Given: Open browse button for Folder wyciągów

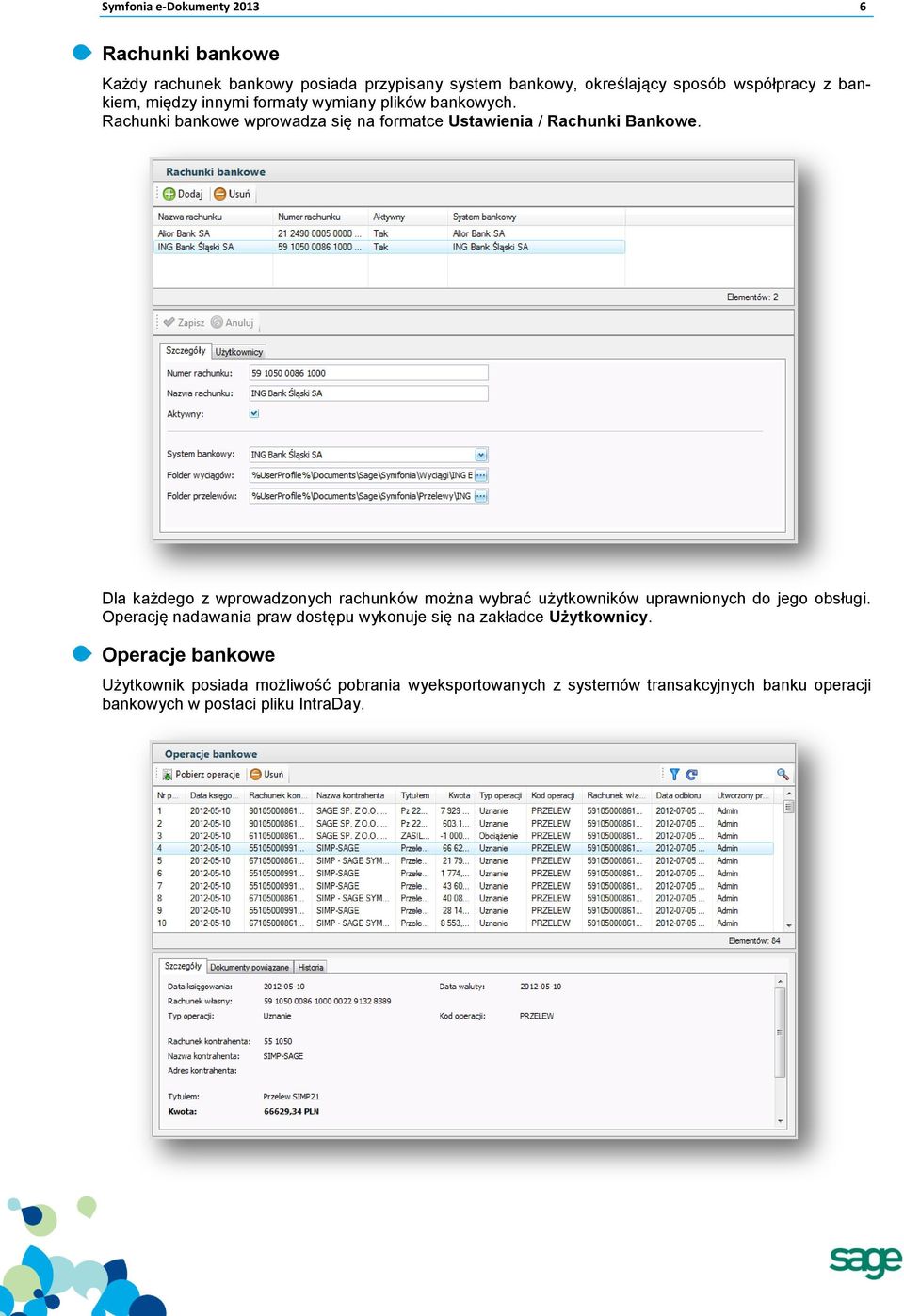Looking at the screenshot, I should point(481,475).
